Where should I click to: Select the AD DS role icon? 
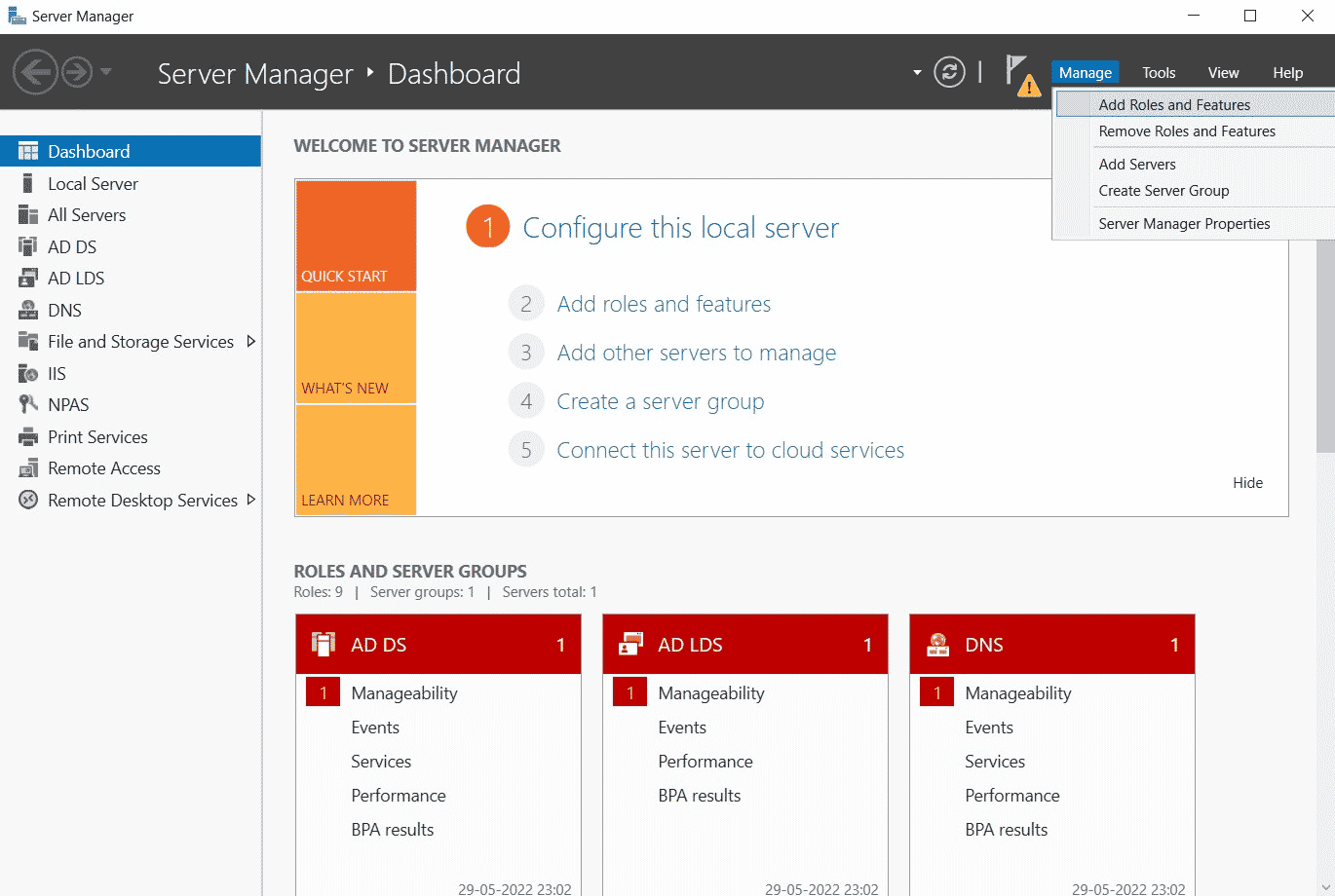tap(29, 246)
